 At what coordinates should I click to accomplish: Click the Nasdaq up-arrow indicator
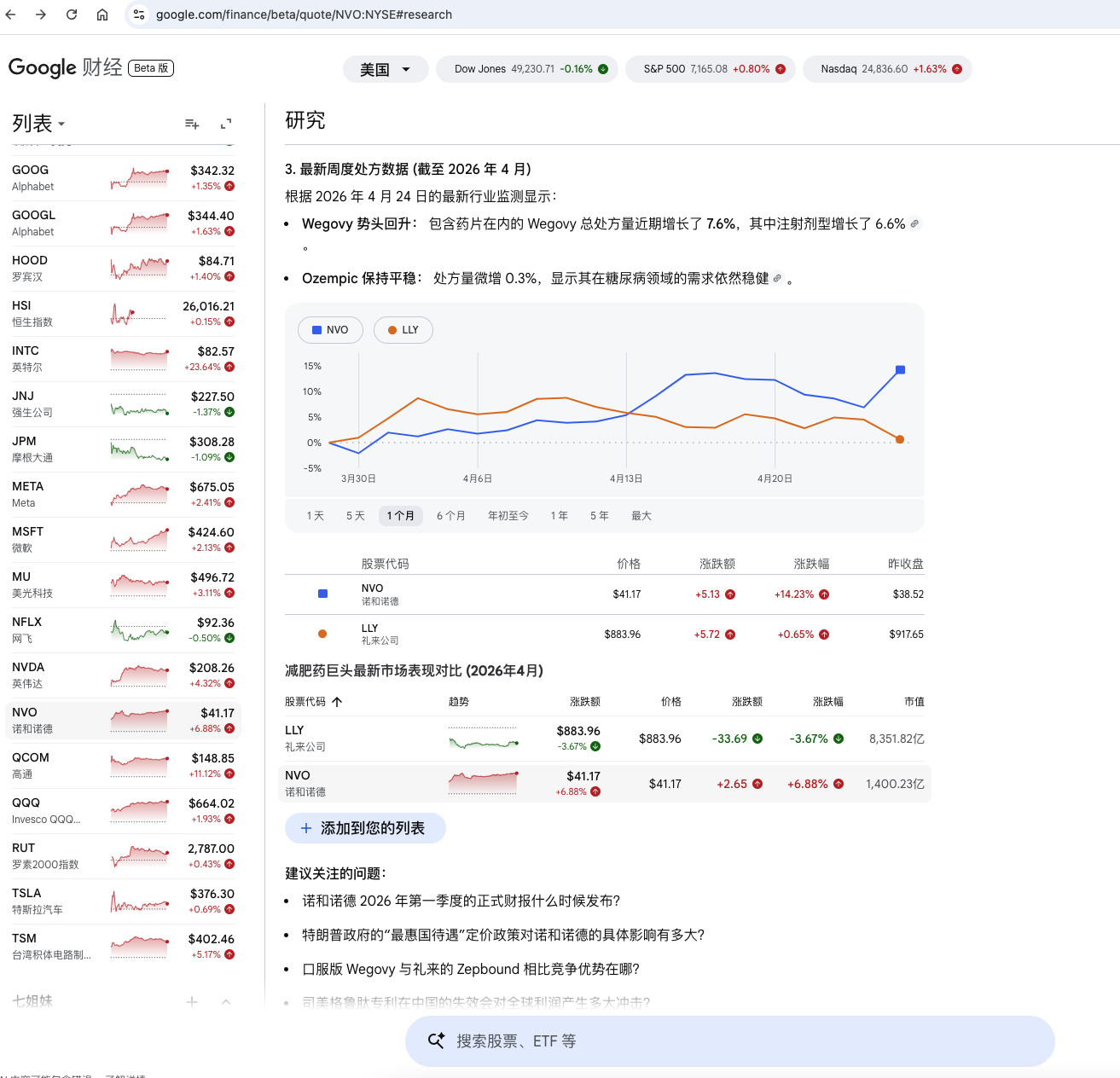point(957,69)
